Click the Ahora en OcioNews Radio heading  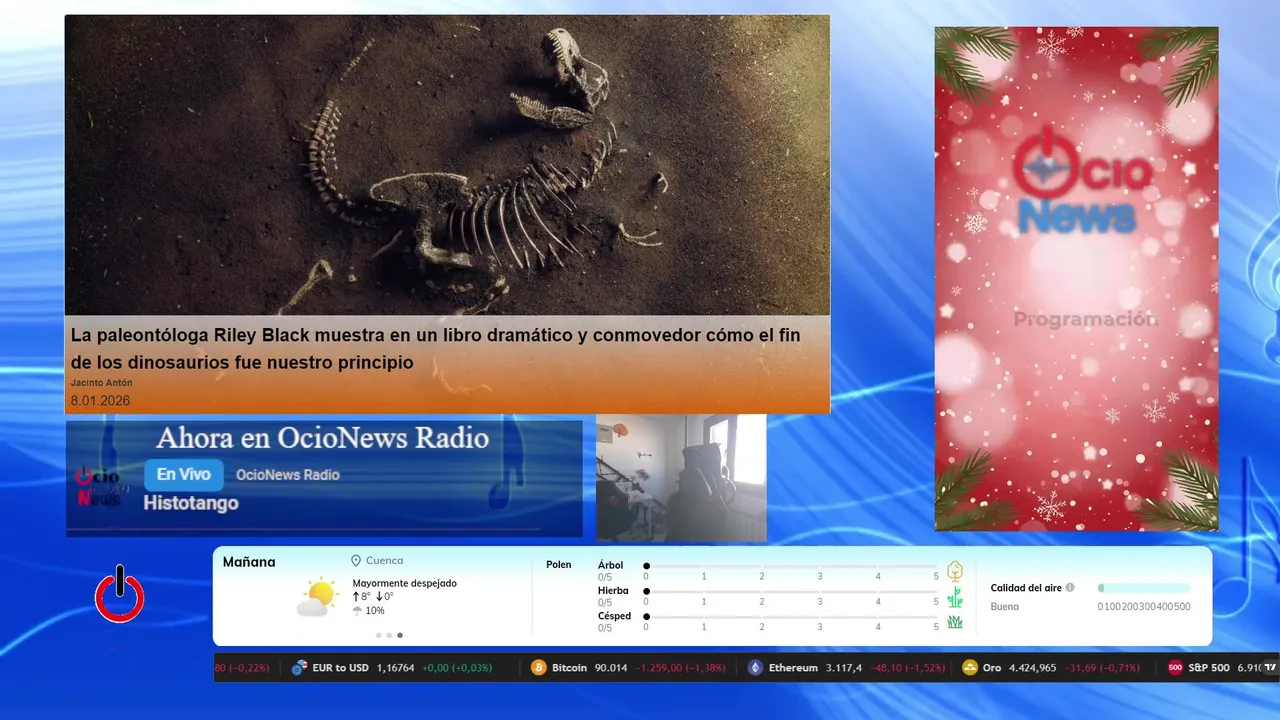point(323,438)
